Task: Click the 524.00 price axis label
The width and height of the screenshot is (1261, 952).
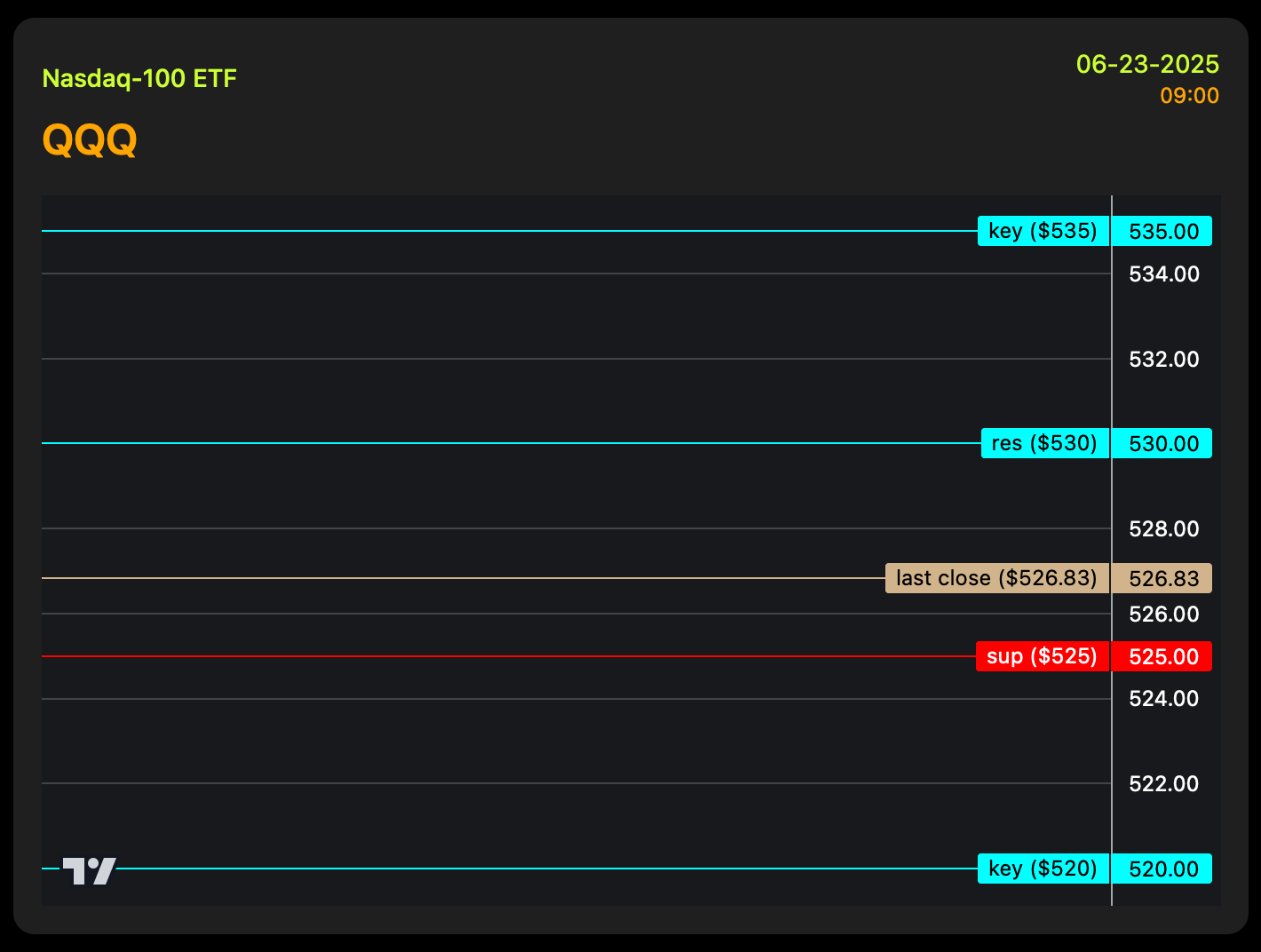Action: click(1163, 699)
